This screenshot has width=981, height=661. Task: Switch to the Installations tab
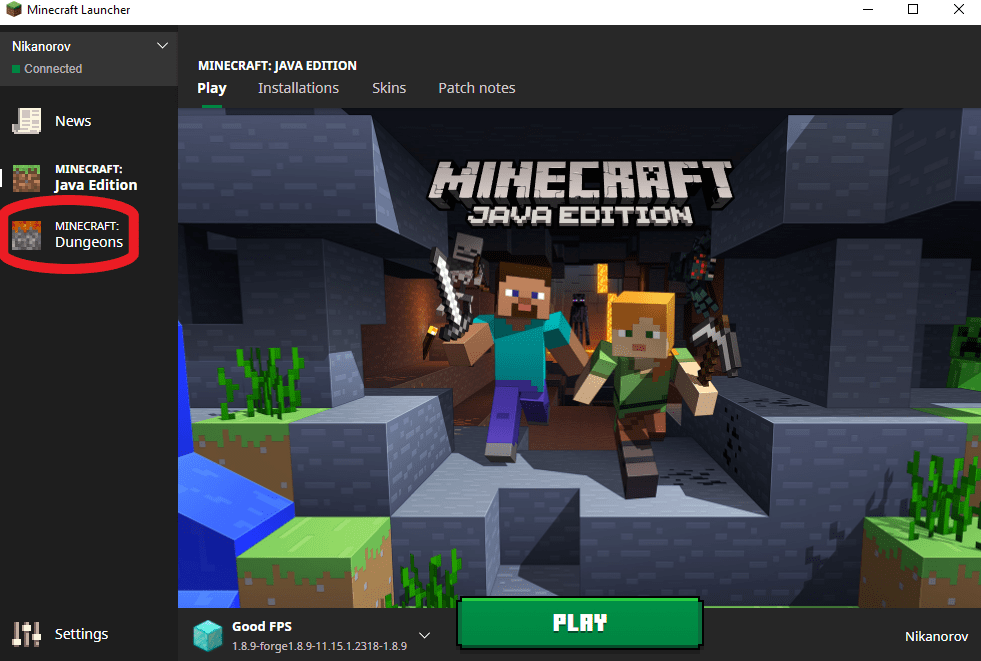click(x=298, y=88)
